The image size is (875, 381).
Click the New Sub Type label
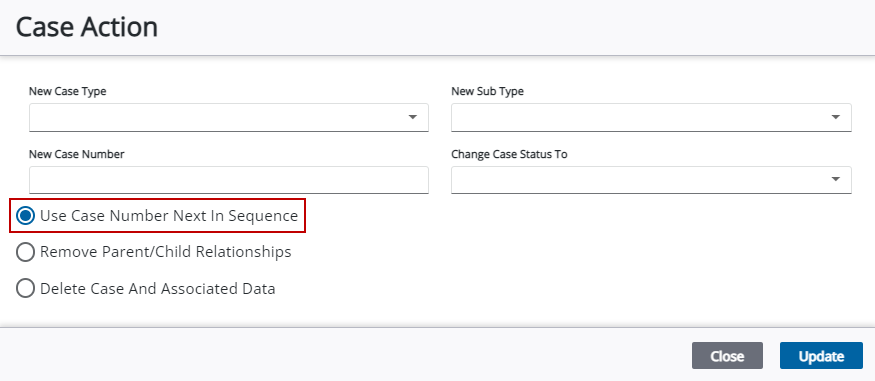487,91
